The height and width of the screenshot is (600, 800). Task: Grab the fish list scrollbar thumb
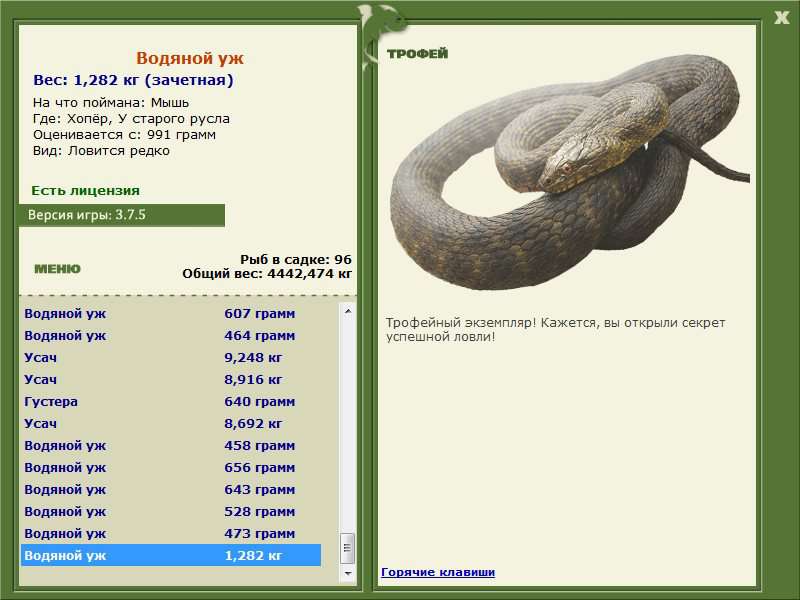[347, 548]
